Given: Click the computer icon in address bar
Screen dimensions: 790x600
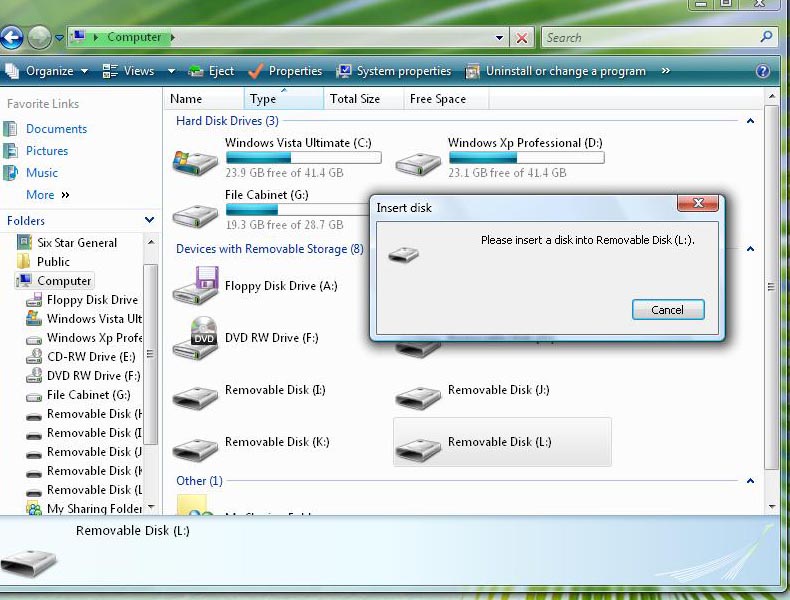Looking at the screenshot, I should click(x=78, y=36).
